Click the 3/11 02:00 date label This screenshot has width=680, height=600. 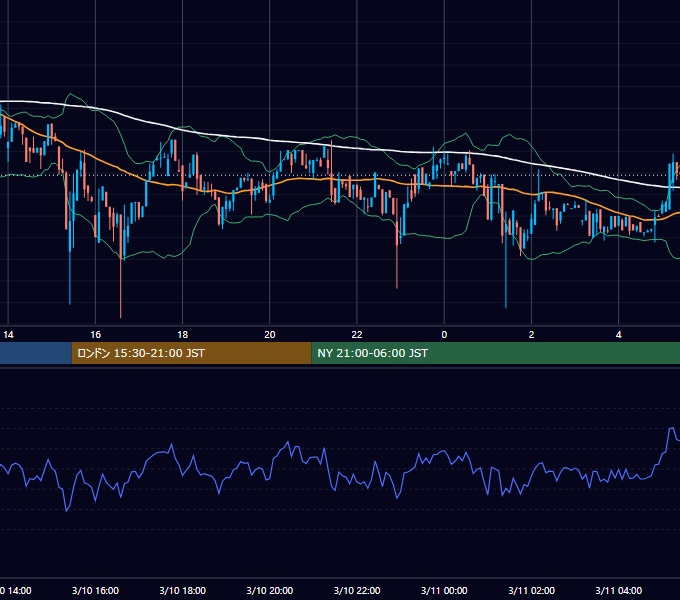[531, 590]
